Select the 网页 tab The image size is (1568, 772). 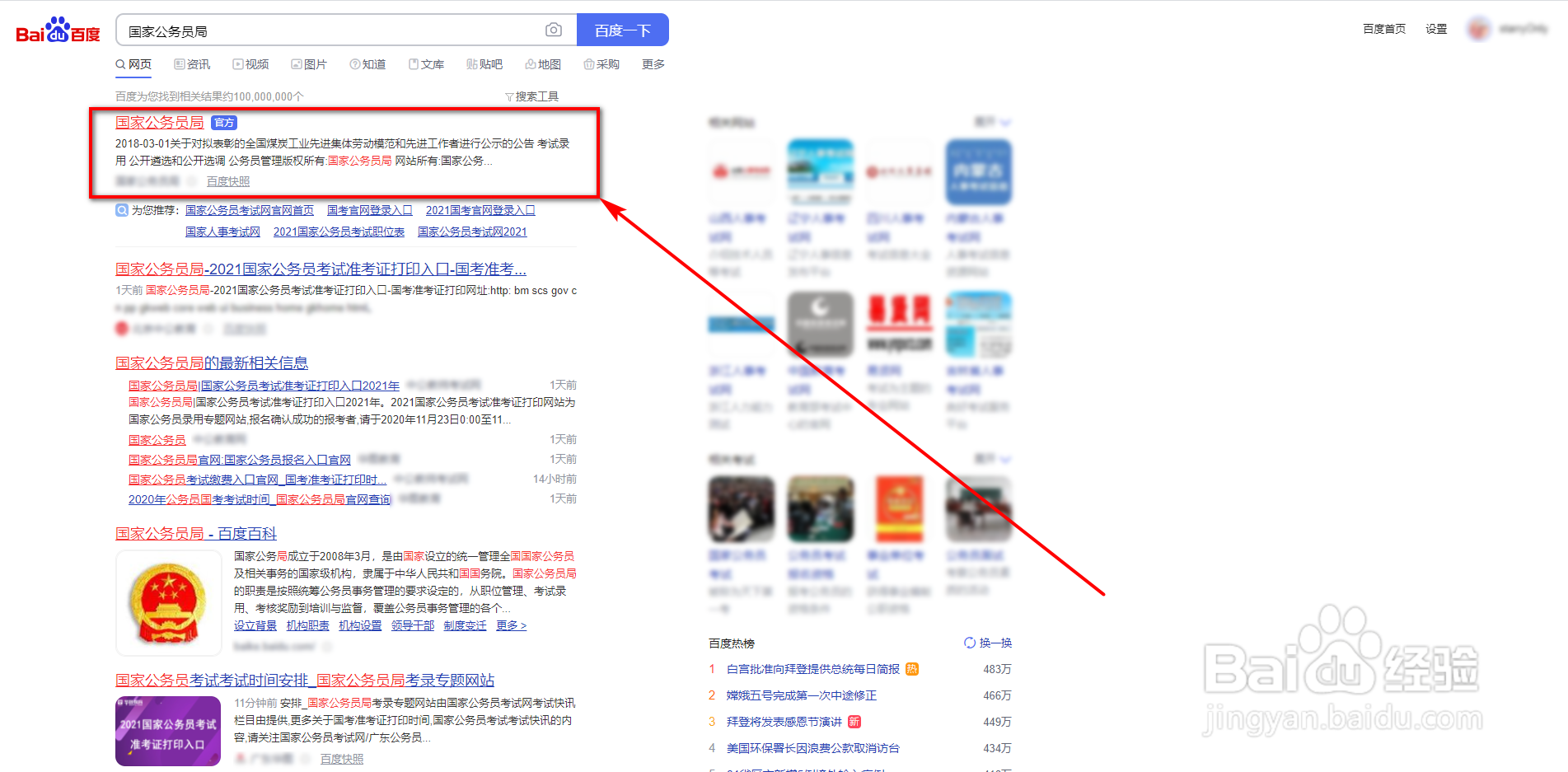[x=133, y=64]
